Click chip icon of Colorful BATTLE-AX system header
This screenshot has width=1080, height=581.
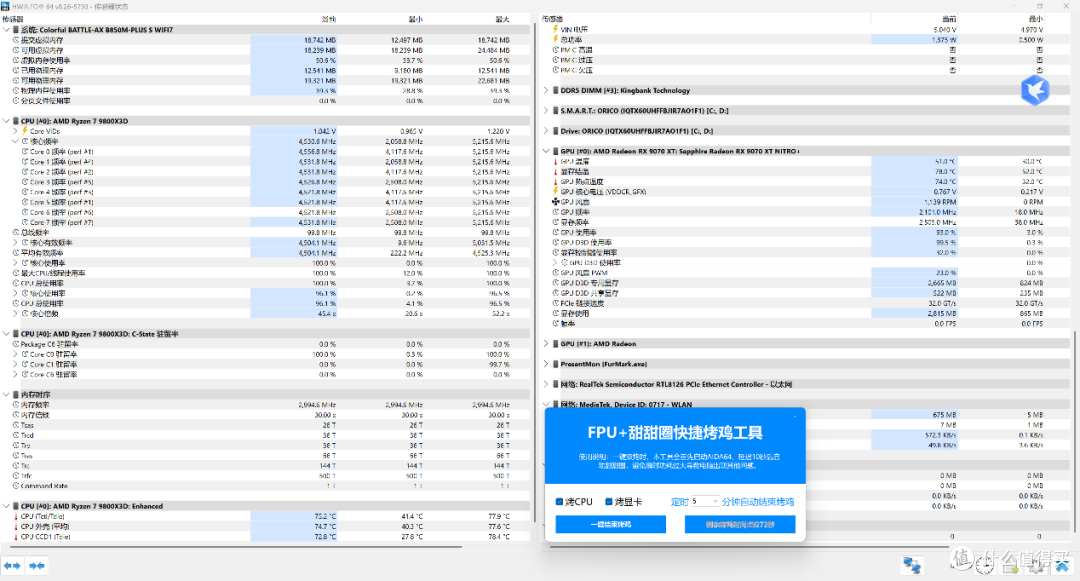(x=16, y=30)
